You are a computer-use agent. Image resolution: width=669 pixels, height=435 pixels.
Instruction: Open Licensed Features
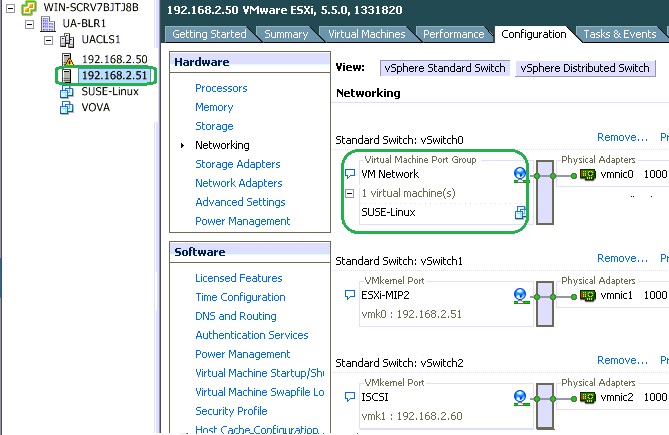coord(239,278)
